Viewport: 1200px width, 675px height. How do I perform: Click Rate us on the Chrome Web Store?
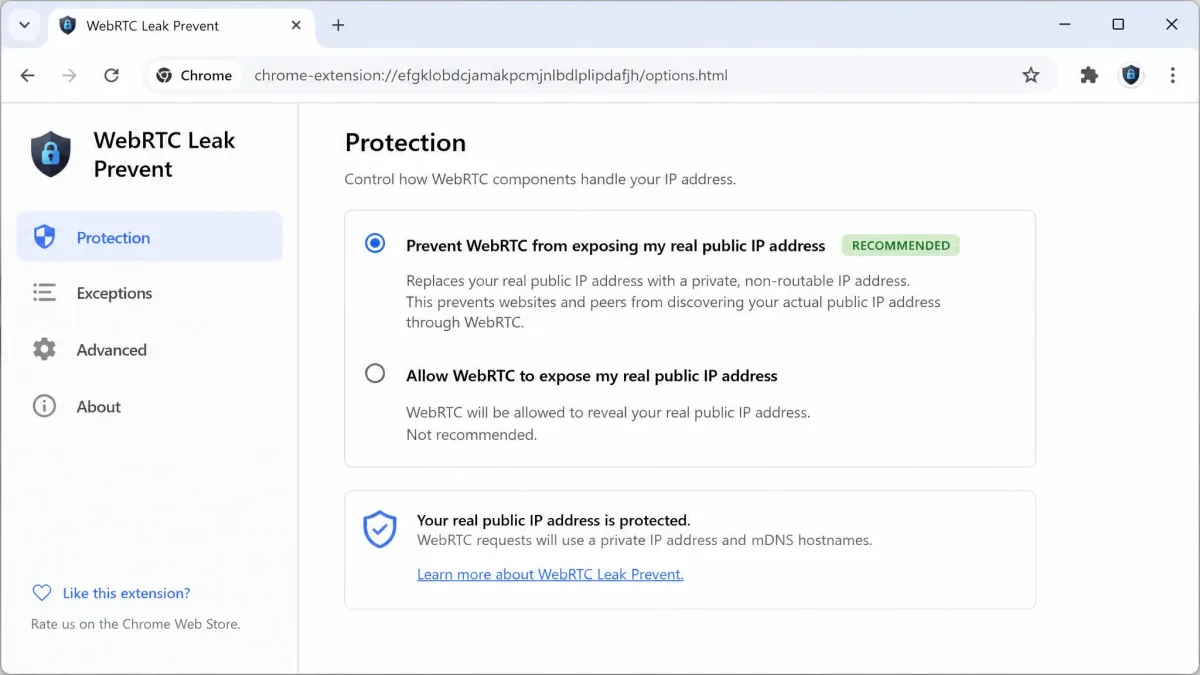(x=135, y=624)
